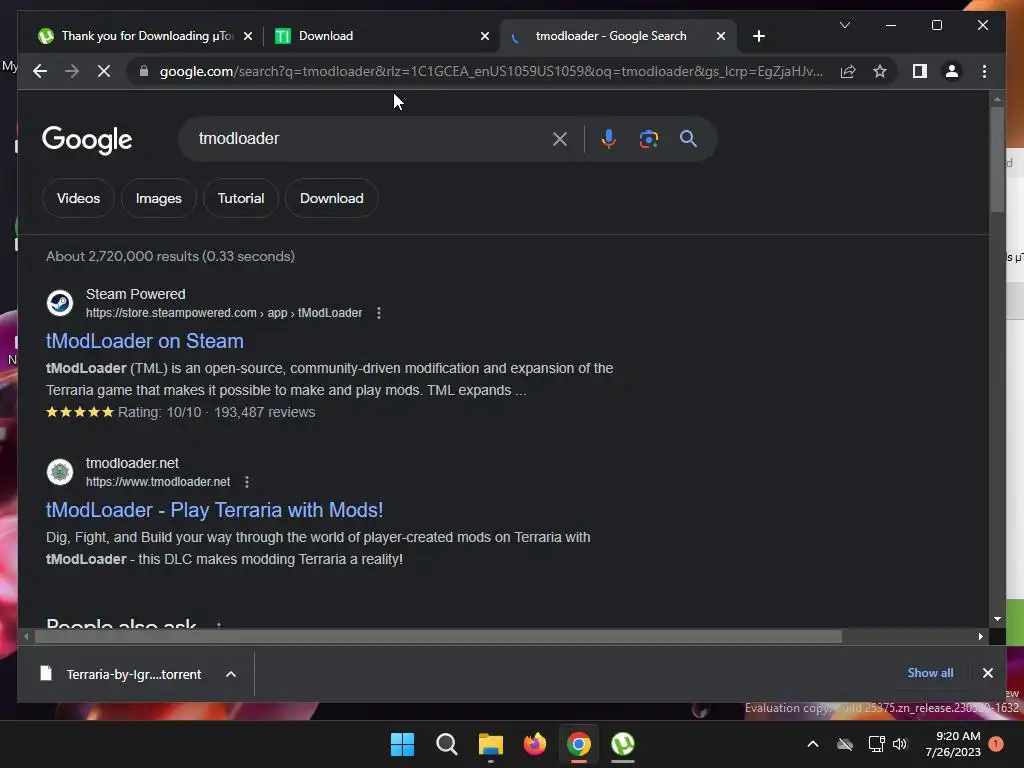Viewport: 1024px width, 768px height.
Task: Close the uTorrent thank you tab
Action: (248, 36)
